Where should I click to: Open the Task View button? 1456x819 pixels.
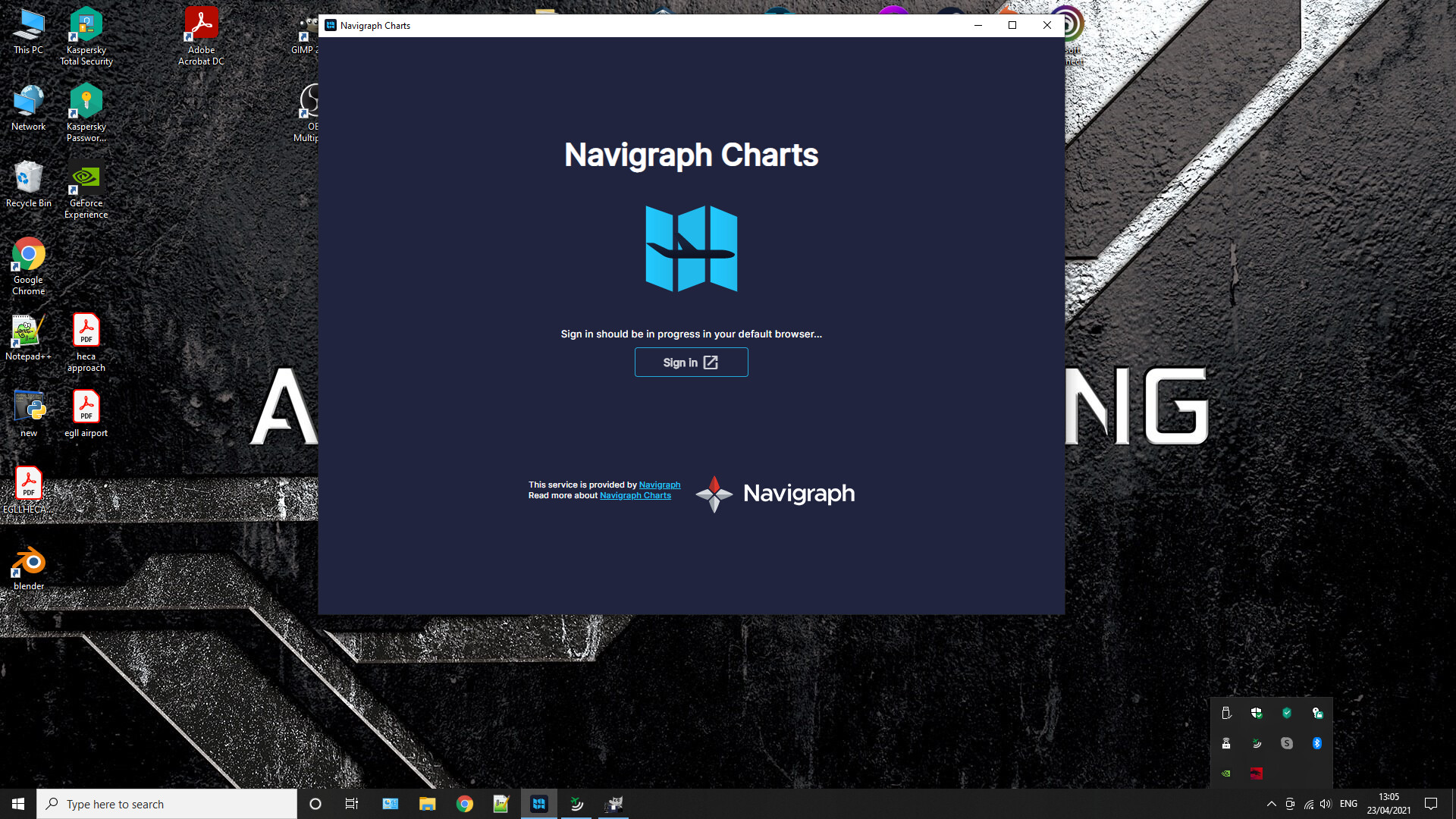(351, 804)
